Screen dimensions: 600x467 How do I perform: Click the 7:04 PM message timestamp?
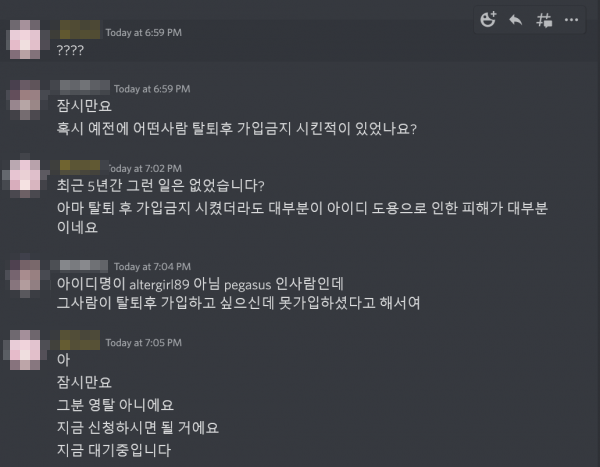[x=152, y=266]
